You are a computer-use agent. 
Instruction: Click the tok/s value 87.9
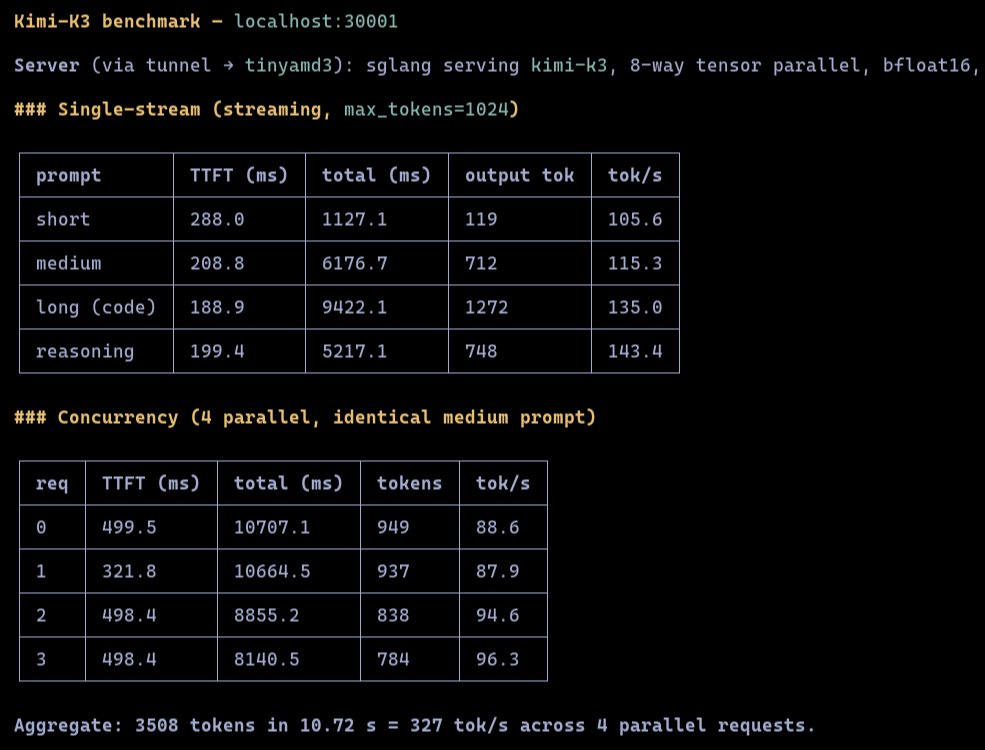click(x=498, y=571)
